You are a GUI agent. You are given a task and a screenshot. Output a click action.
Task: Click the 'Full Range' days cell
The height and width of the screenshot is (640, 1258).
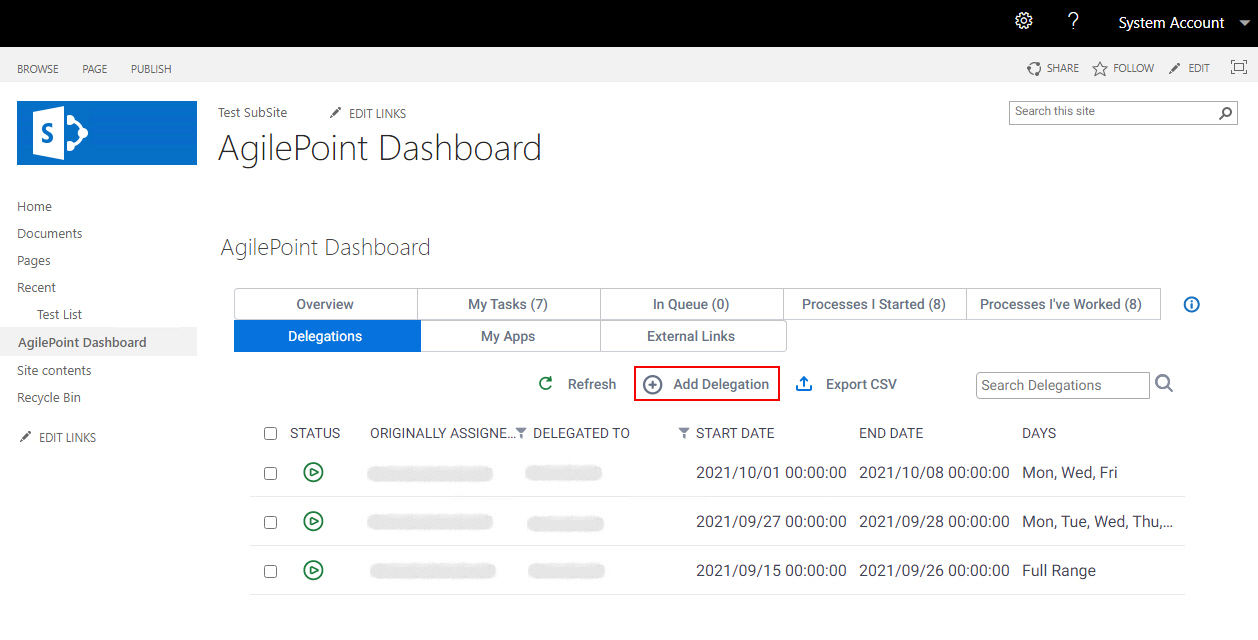point(1059,570)
